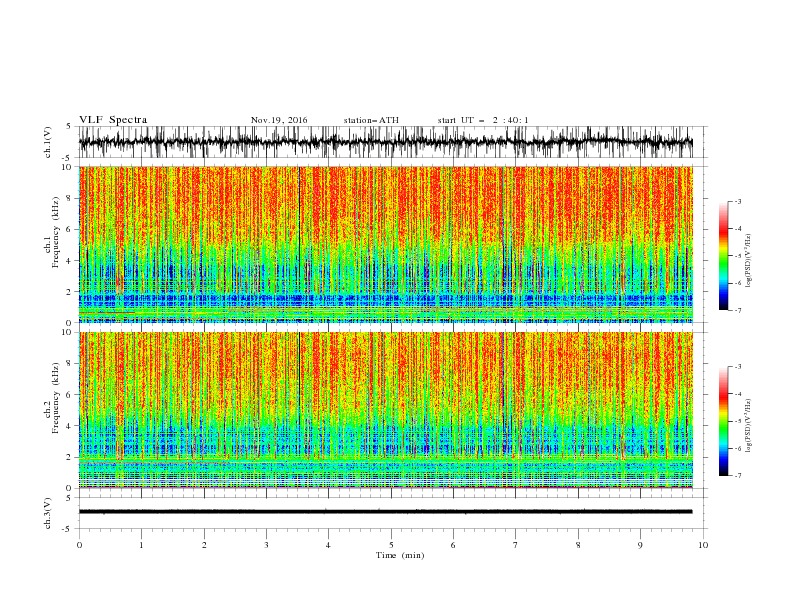The width and height of the screenshot is (792, 612).
Task: Click the "-4" tick on ch.2 colorbar
Action: [738, 394]
